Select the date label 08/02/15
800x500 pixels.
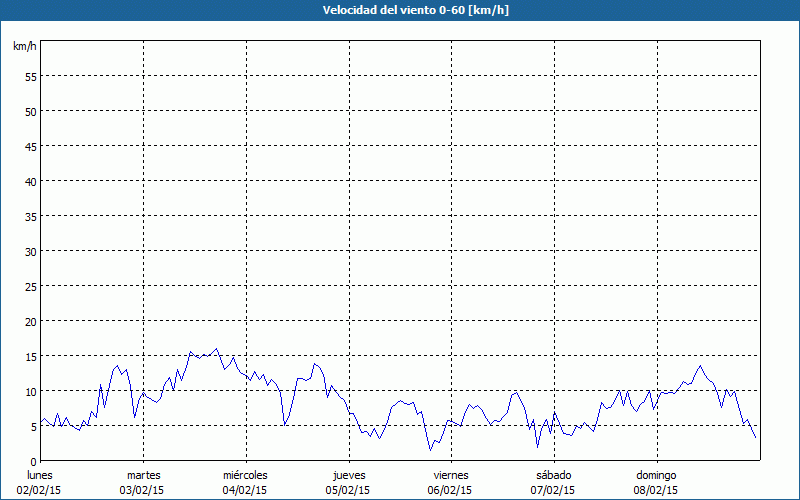pyautogui.click(x=656, y=490)
